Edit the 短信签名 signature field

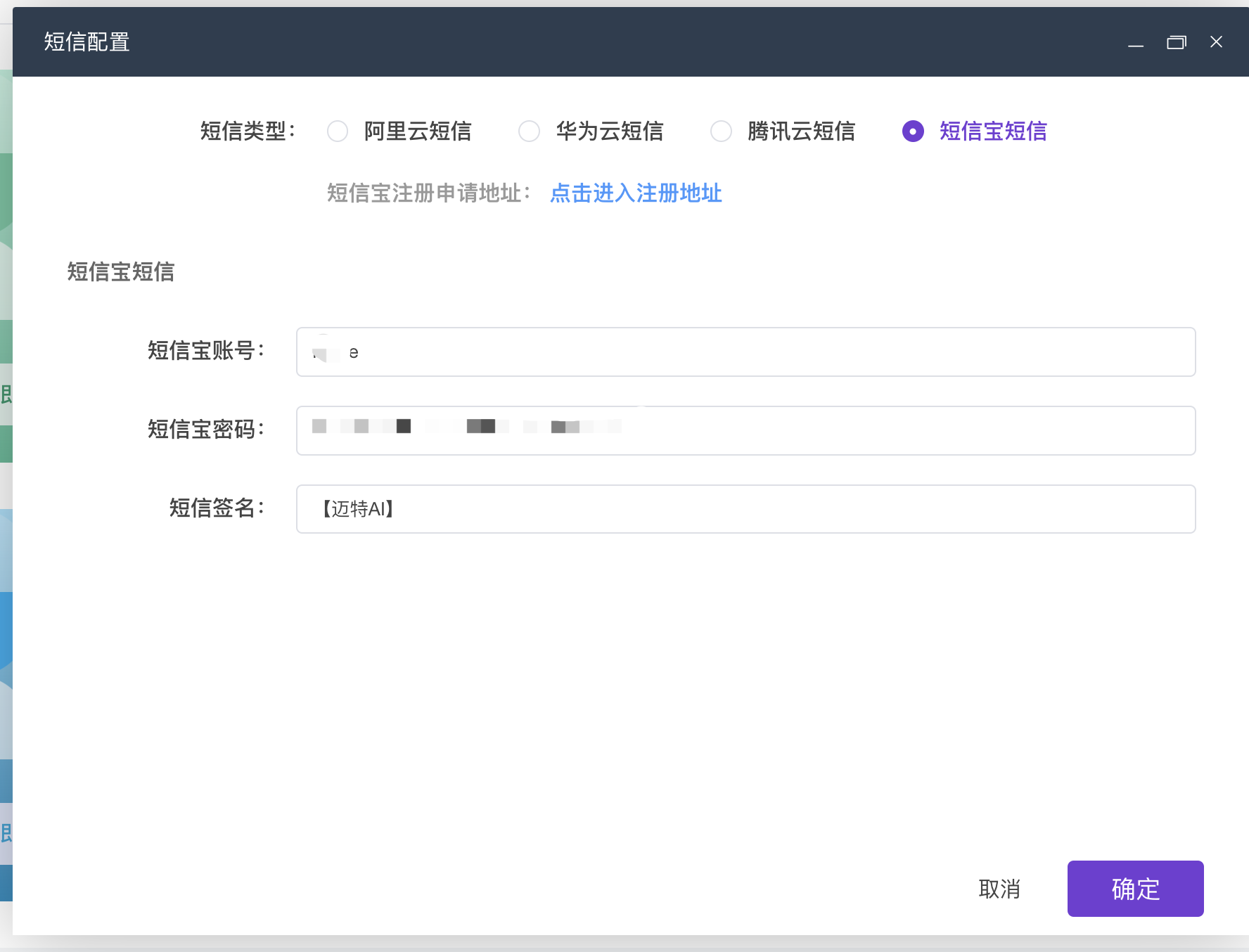pyautogui.click(x=745, y=509)
